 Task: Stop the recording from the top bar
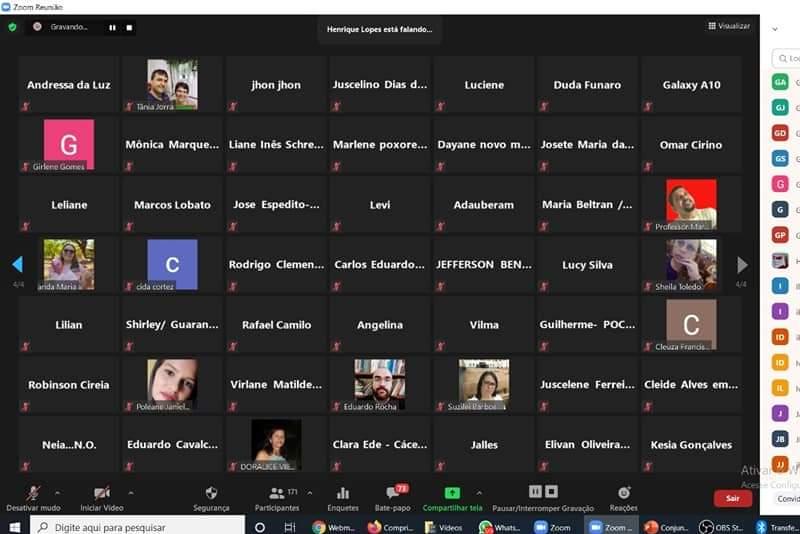click(129, 27)
